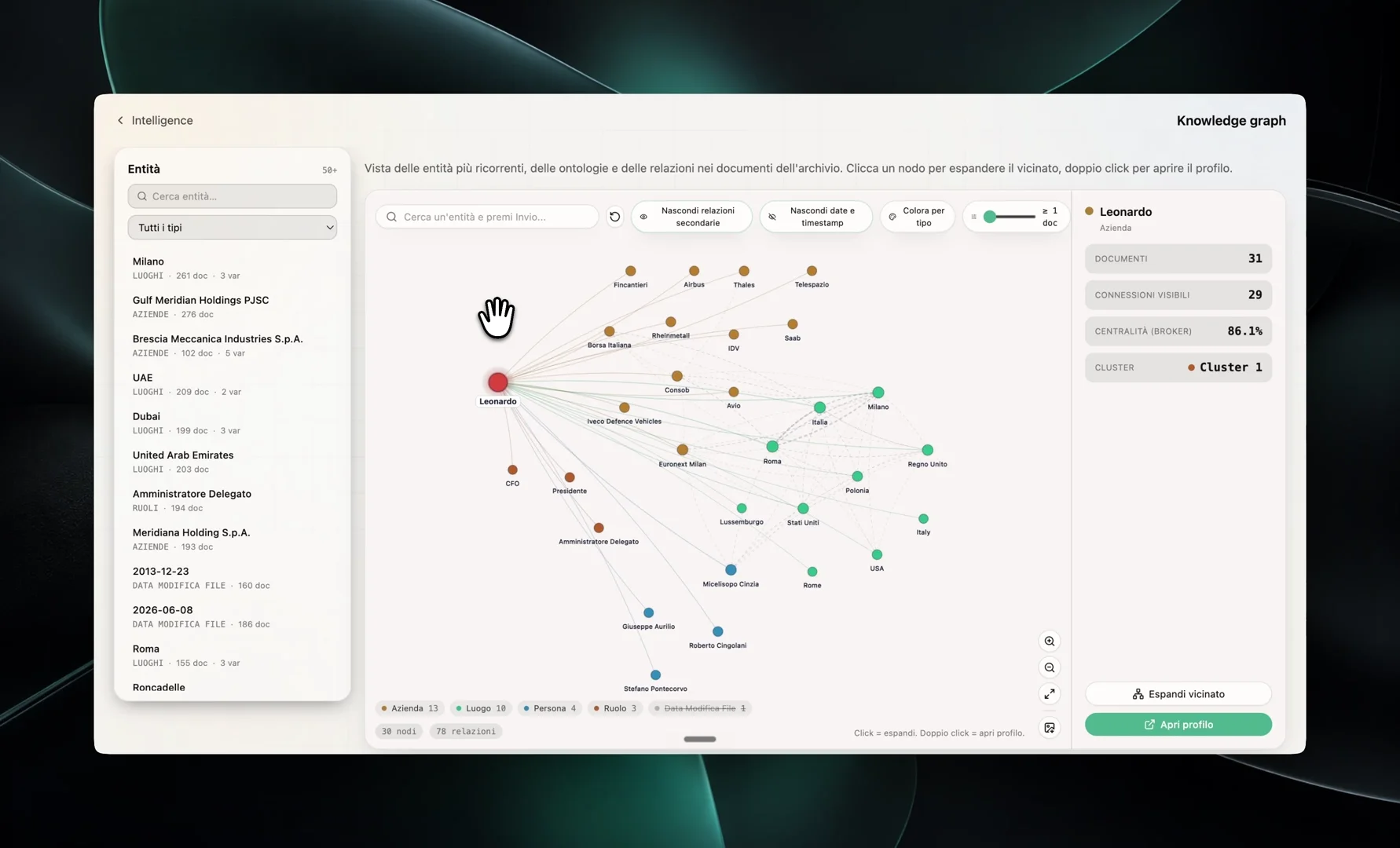The image size is (1400, 848).
Task: Zoom out of the knowledge graph
Action: 1050,667
